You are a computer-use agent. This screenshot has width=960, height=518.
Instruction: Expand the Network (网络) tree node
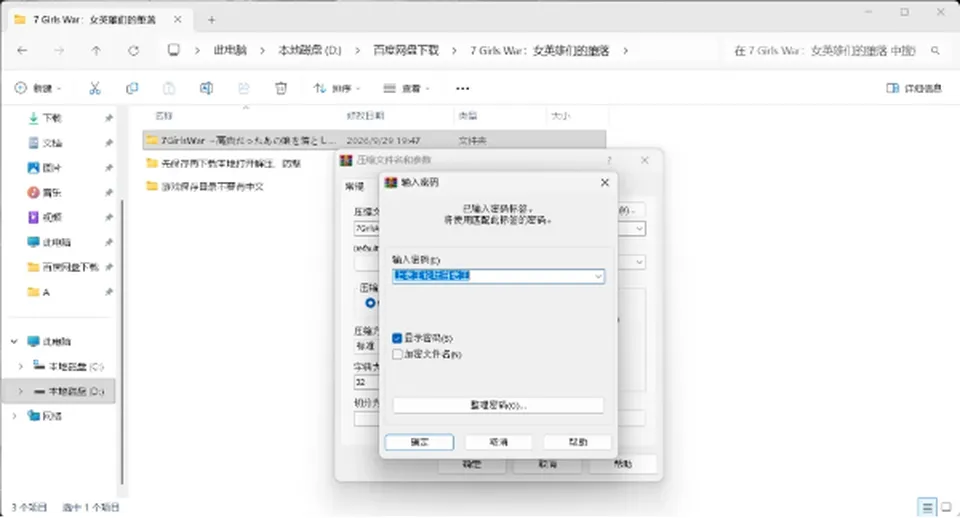[14, 416]
